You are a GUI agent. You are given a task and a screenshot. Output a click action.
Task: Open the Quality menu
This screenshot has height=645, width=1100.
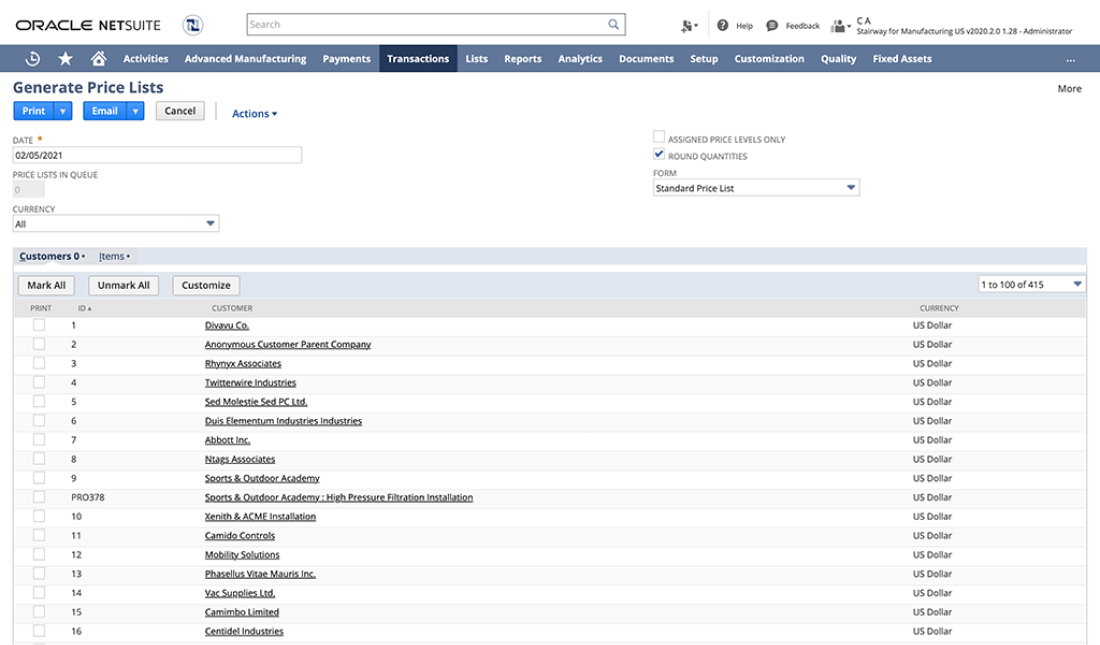[838, 59]
